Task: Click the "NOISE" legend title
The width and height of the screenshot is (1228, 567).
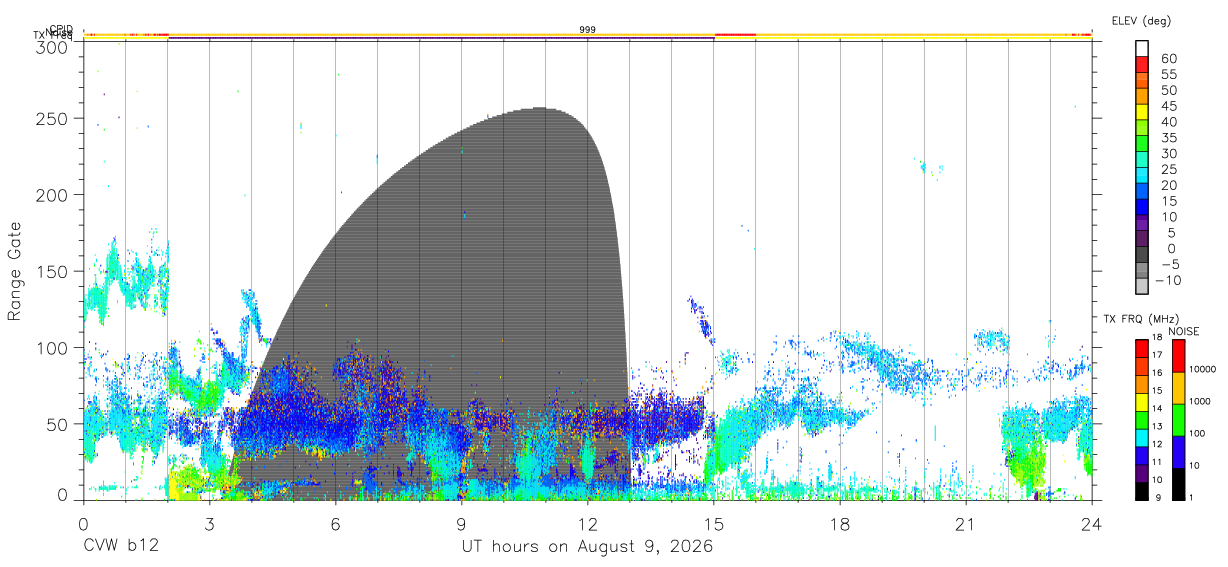Action: click(1183, 330)
